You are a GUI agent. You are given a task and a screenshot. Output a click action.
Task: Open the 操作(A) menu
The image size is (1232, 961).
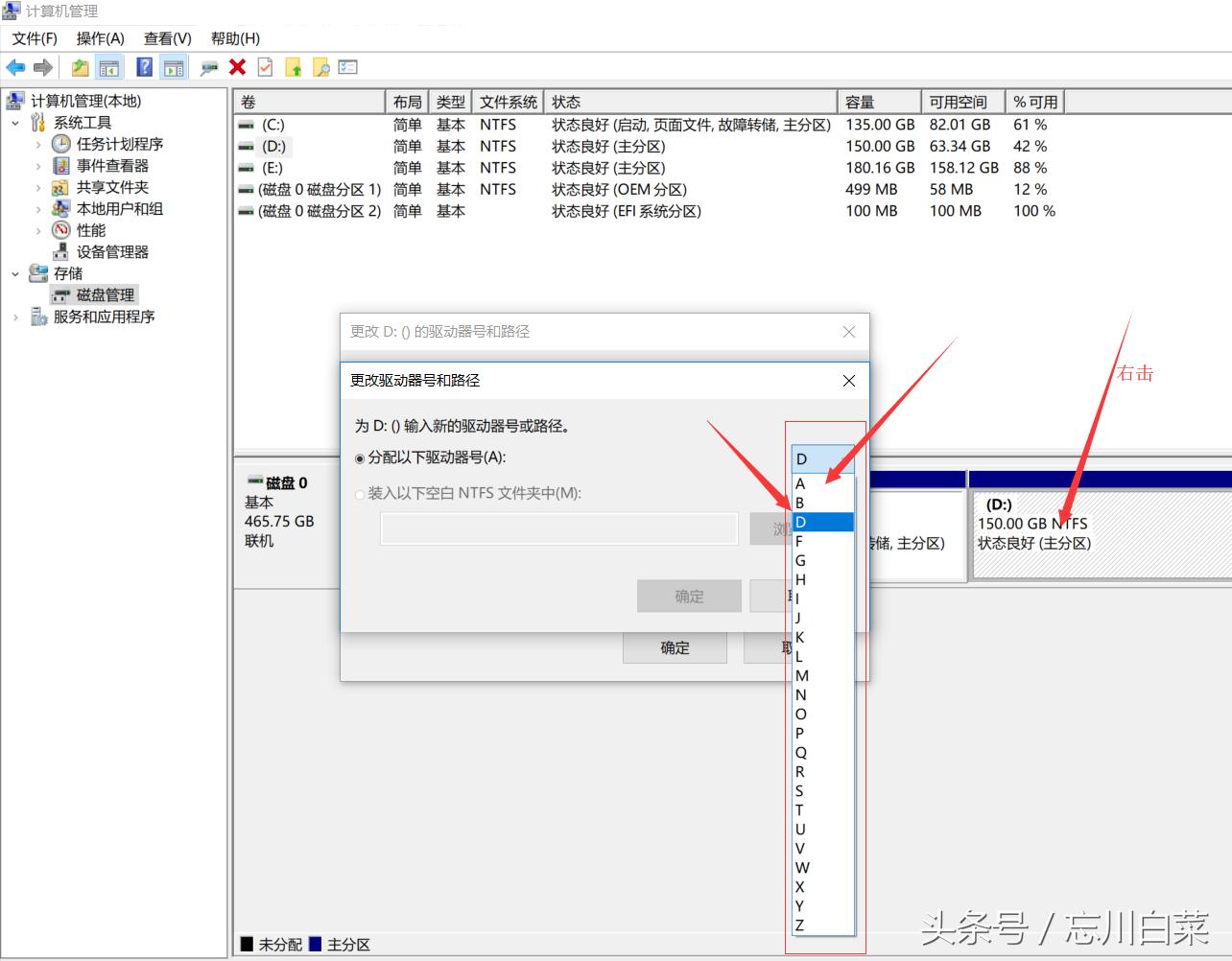(x=101, y=38)
